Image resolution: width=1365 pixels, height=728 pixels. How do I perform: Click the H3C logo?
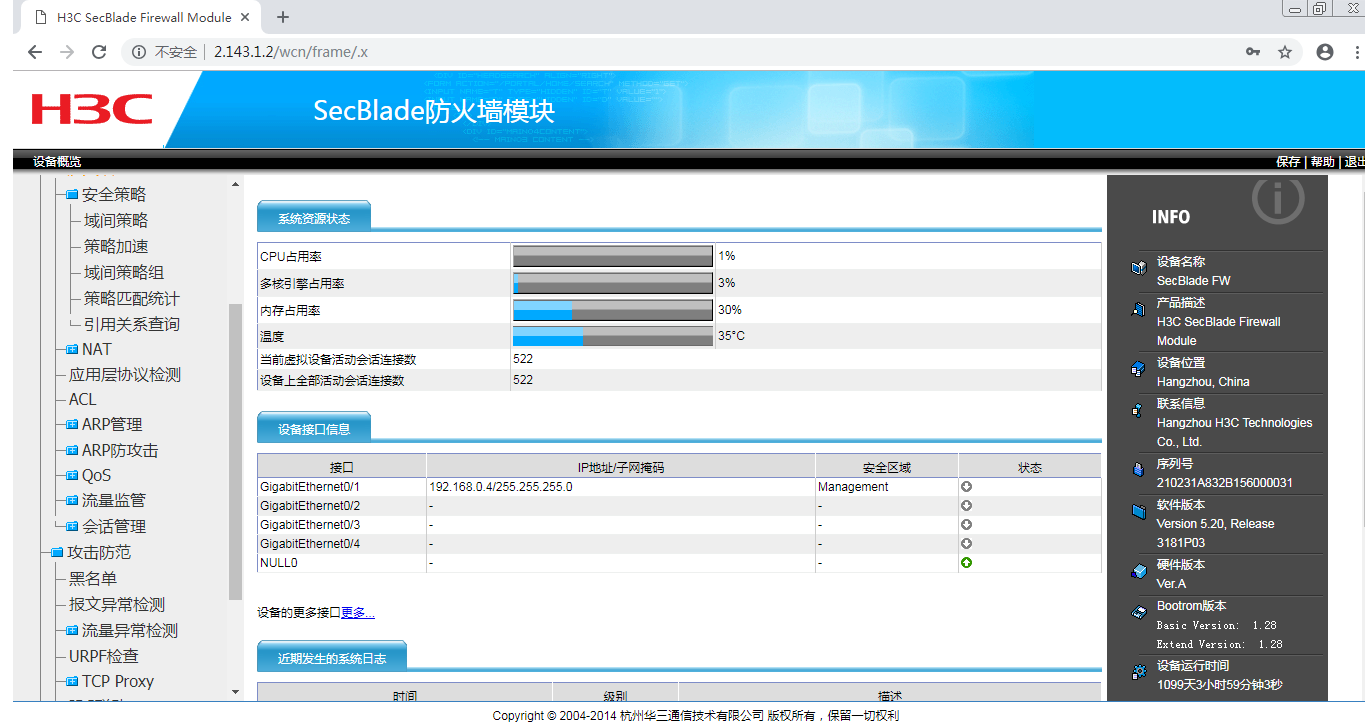(92, 109)
